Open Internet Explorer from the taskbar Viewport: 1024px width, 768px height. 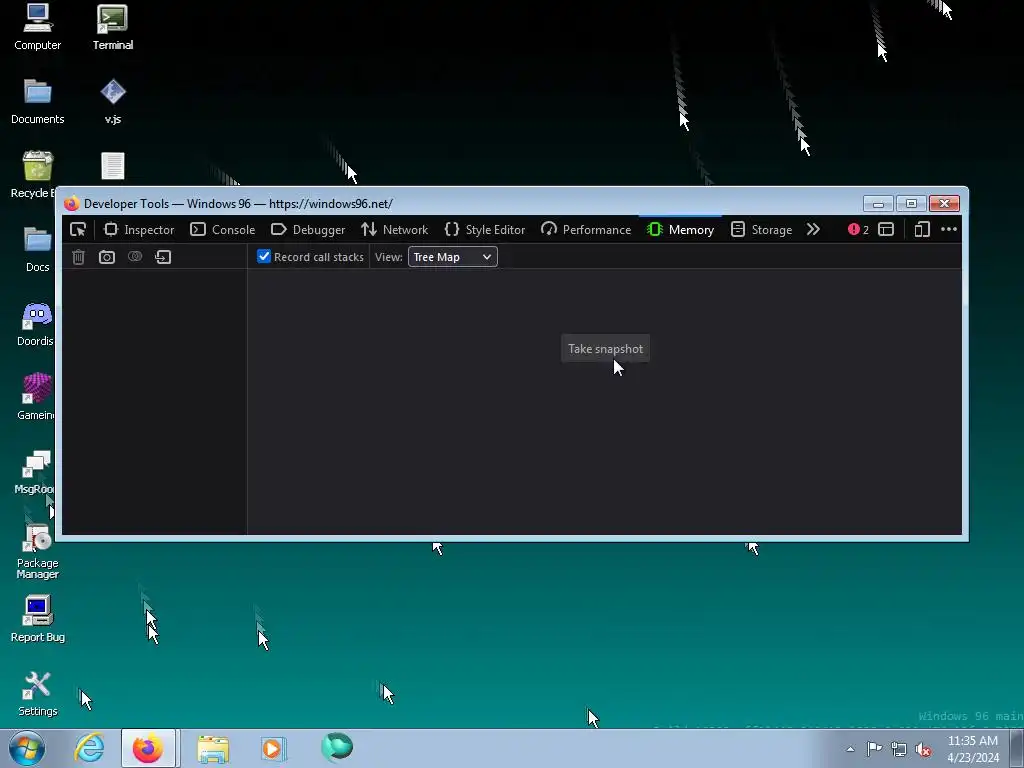[x=89, y=748]
